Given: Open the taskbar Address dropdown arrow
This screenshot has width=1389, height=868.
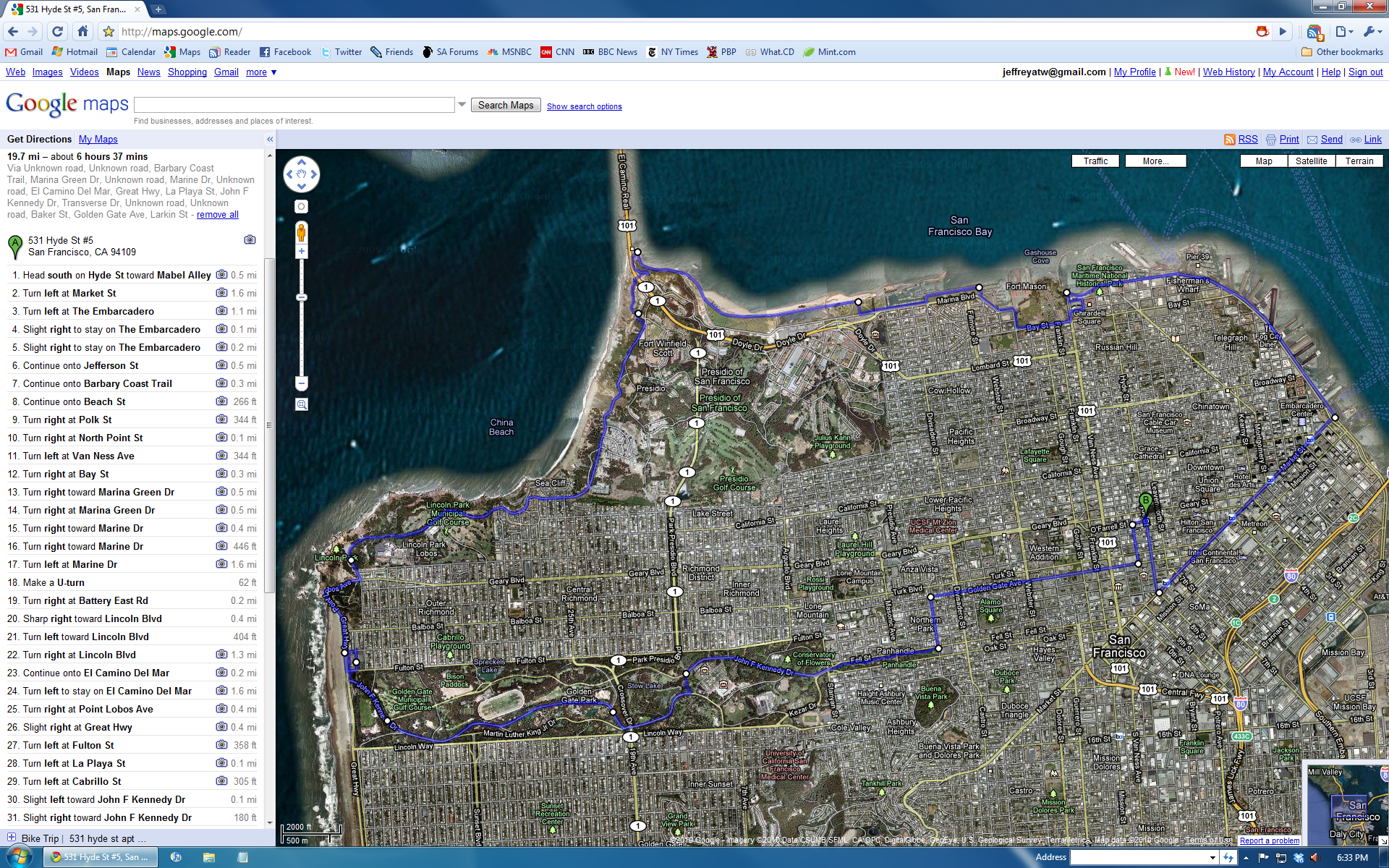Looking at the screenshot, I should click(1212, 857).
